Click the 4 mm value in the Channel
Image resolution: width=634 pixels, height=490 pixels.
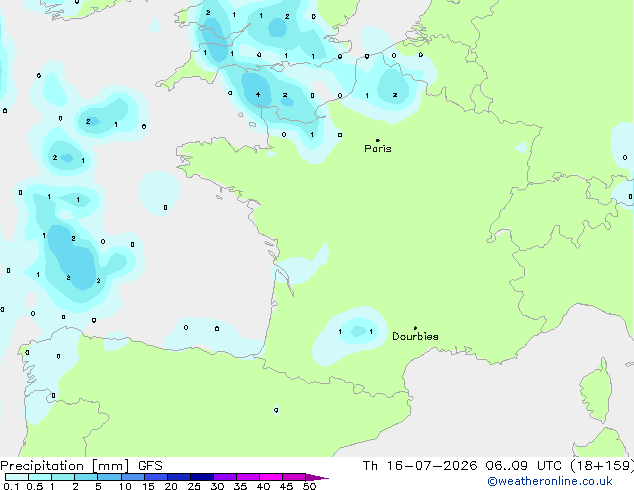pyautogui.click(x=258, y=95)
